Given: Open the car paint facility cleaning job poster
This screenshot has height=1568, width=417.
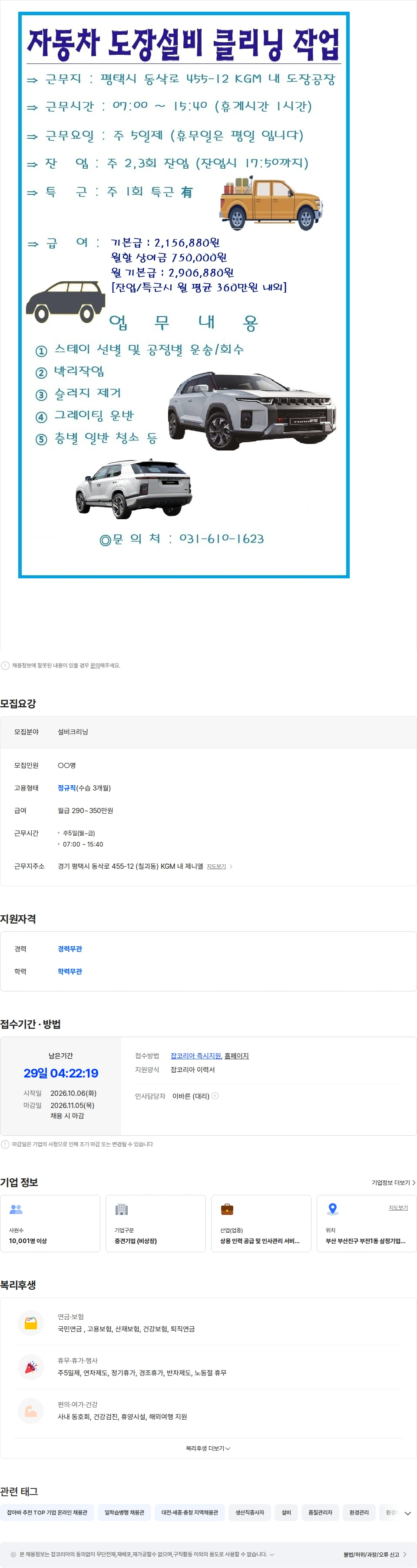Looking at the screenshot, I should (184, 295).
